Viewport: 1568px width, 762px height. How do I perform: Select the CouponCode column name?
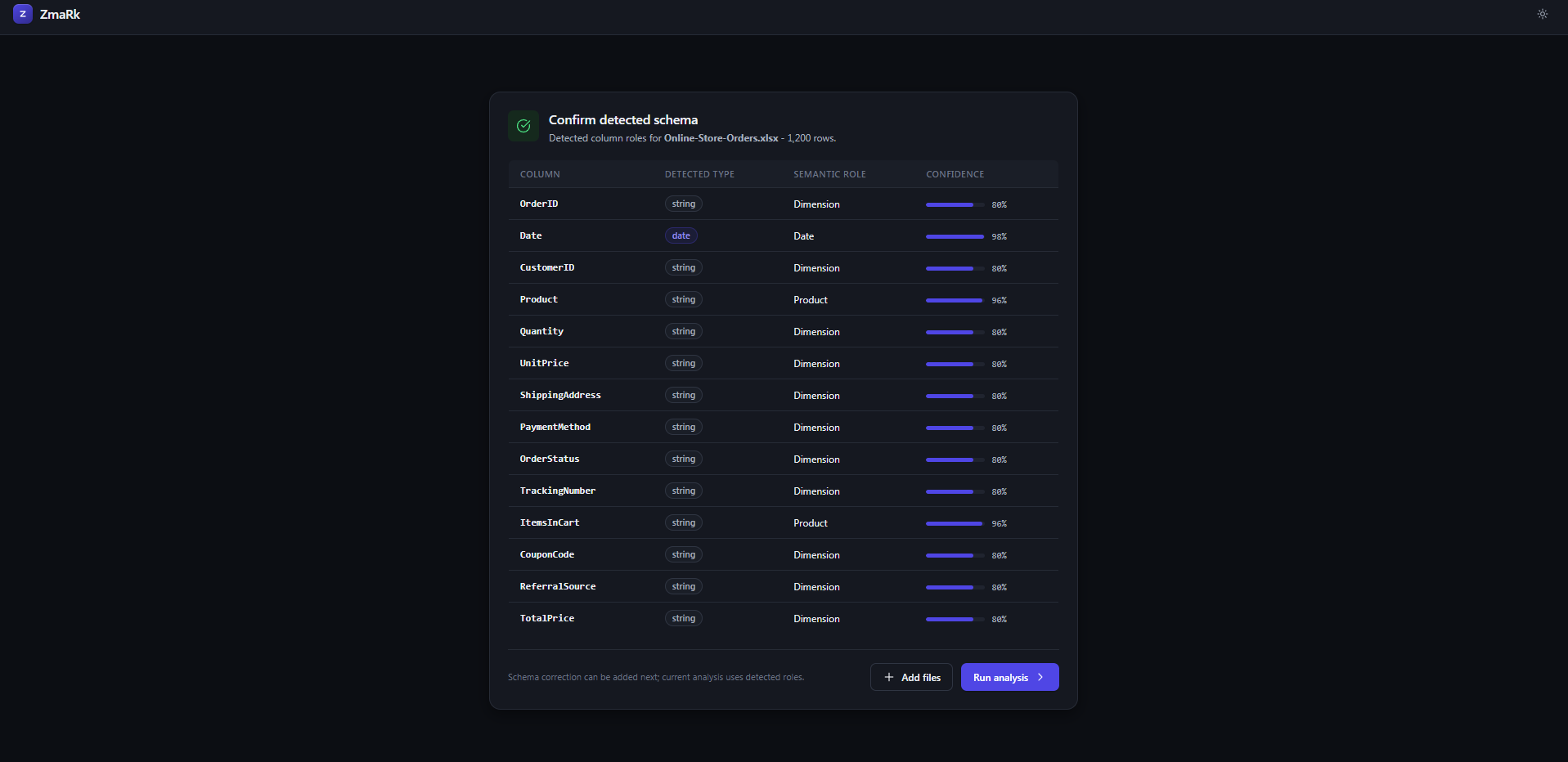coord(547,554)
